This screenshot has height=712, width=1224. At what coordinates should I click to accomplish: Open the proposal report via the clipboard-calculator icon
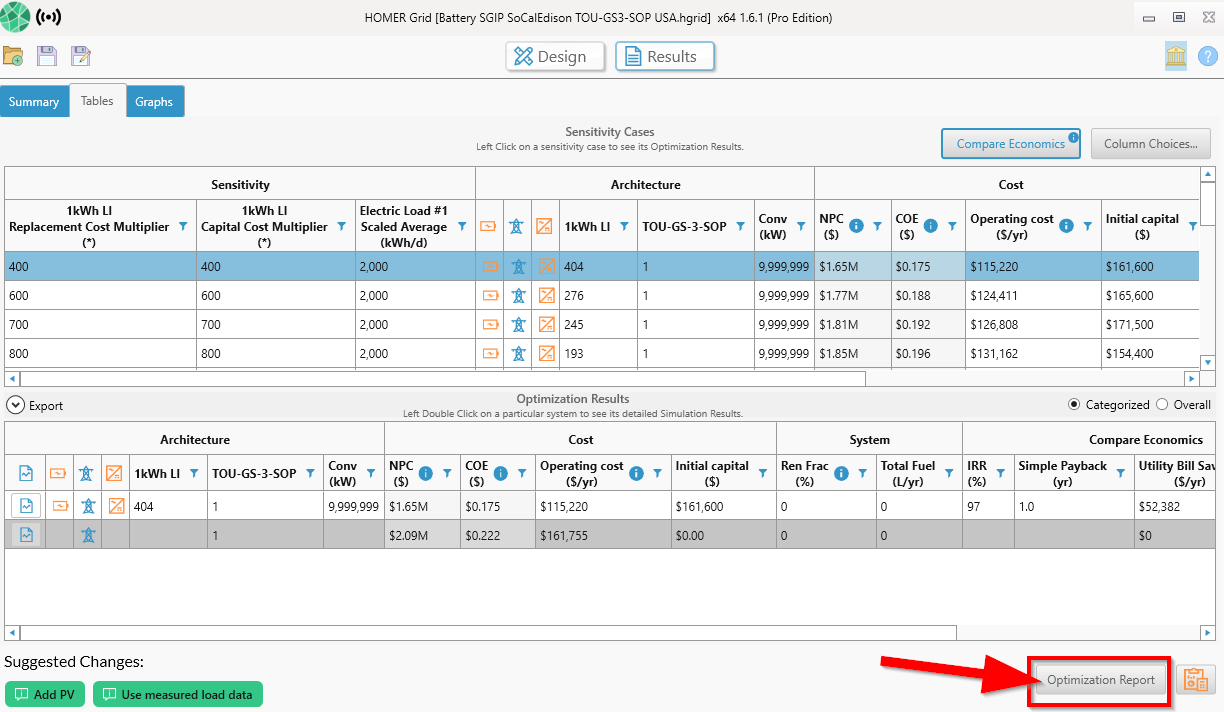pos(1196,679)
